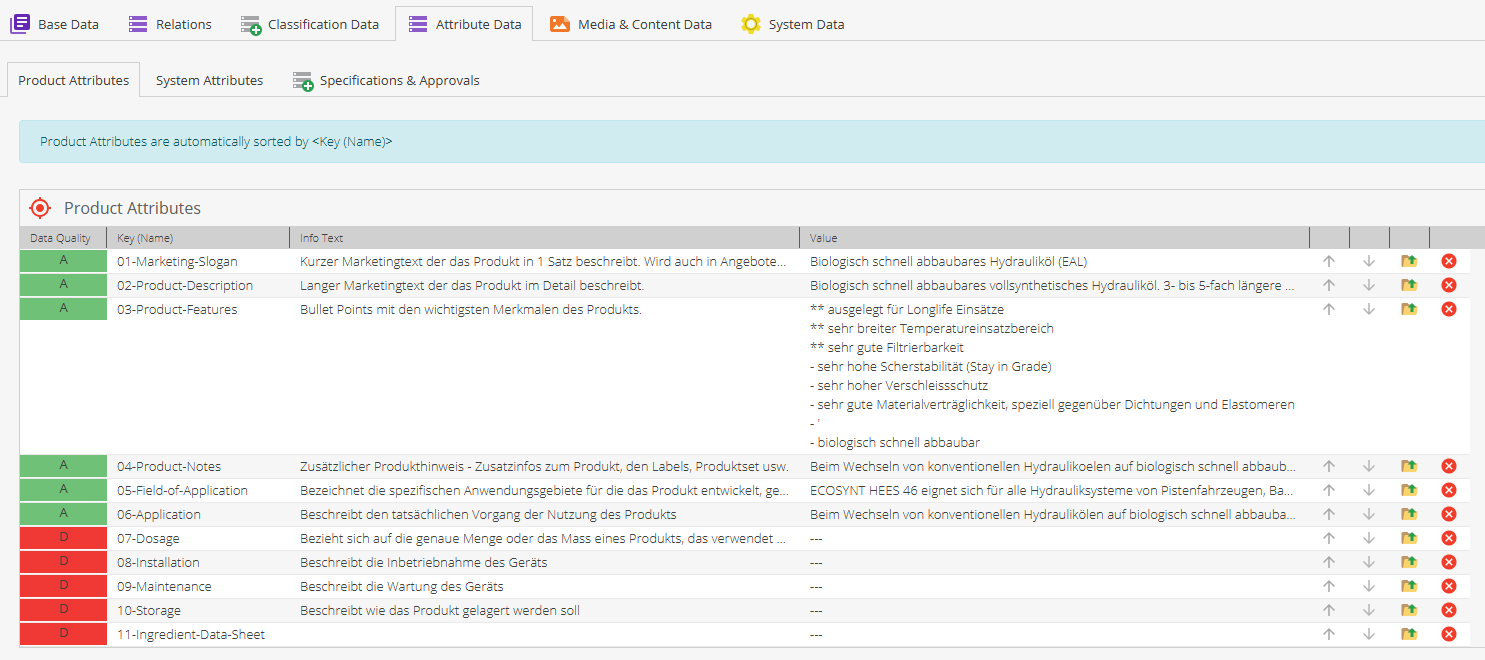Open folder icon for 04-Product-Notes row
Viewport: 1485px width, 660px height.
coord(1409,466)
